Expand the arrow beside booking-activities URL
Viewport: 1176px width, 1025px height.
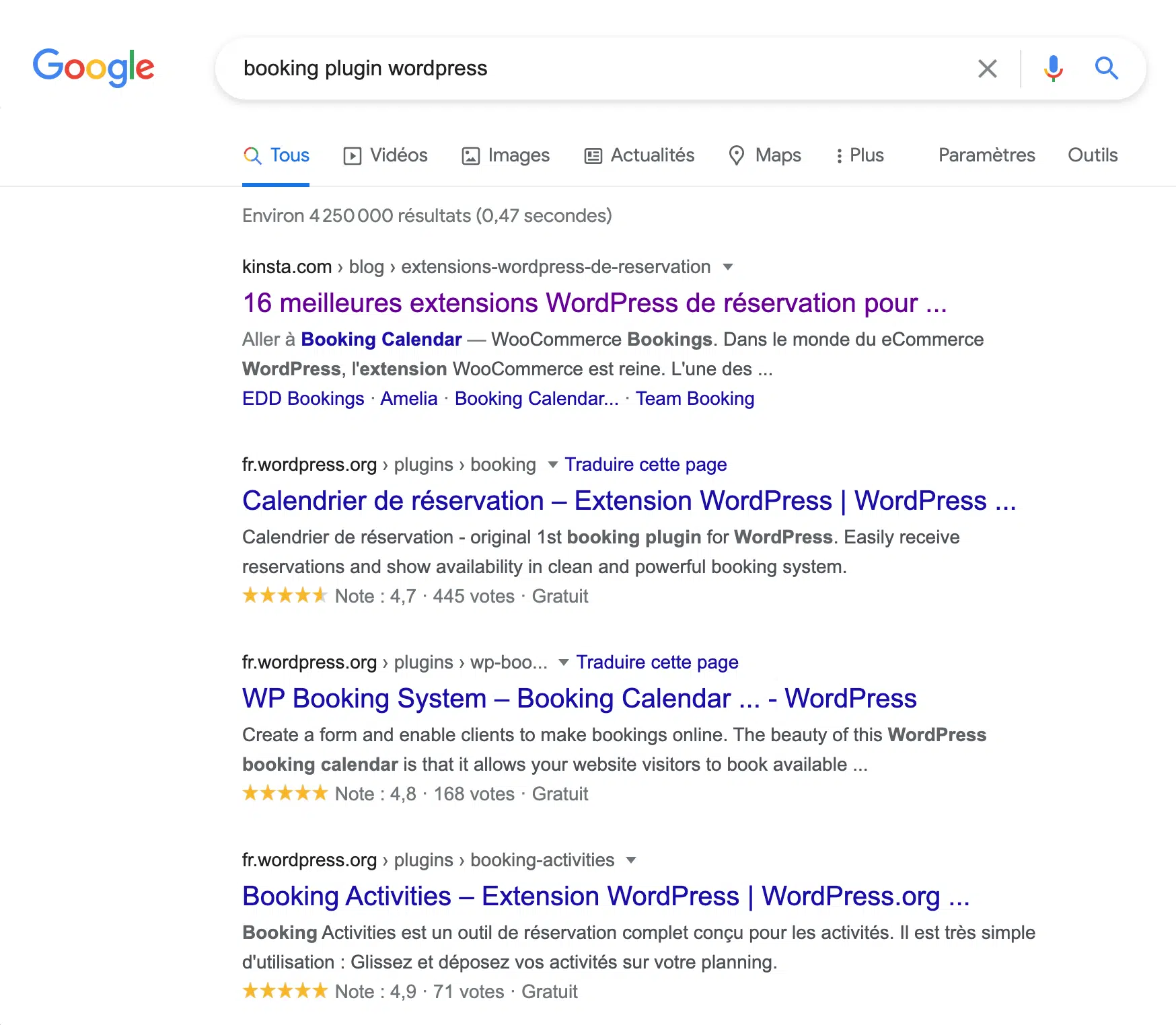tap(630, 860)
